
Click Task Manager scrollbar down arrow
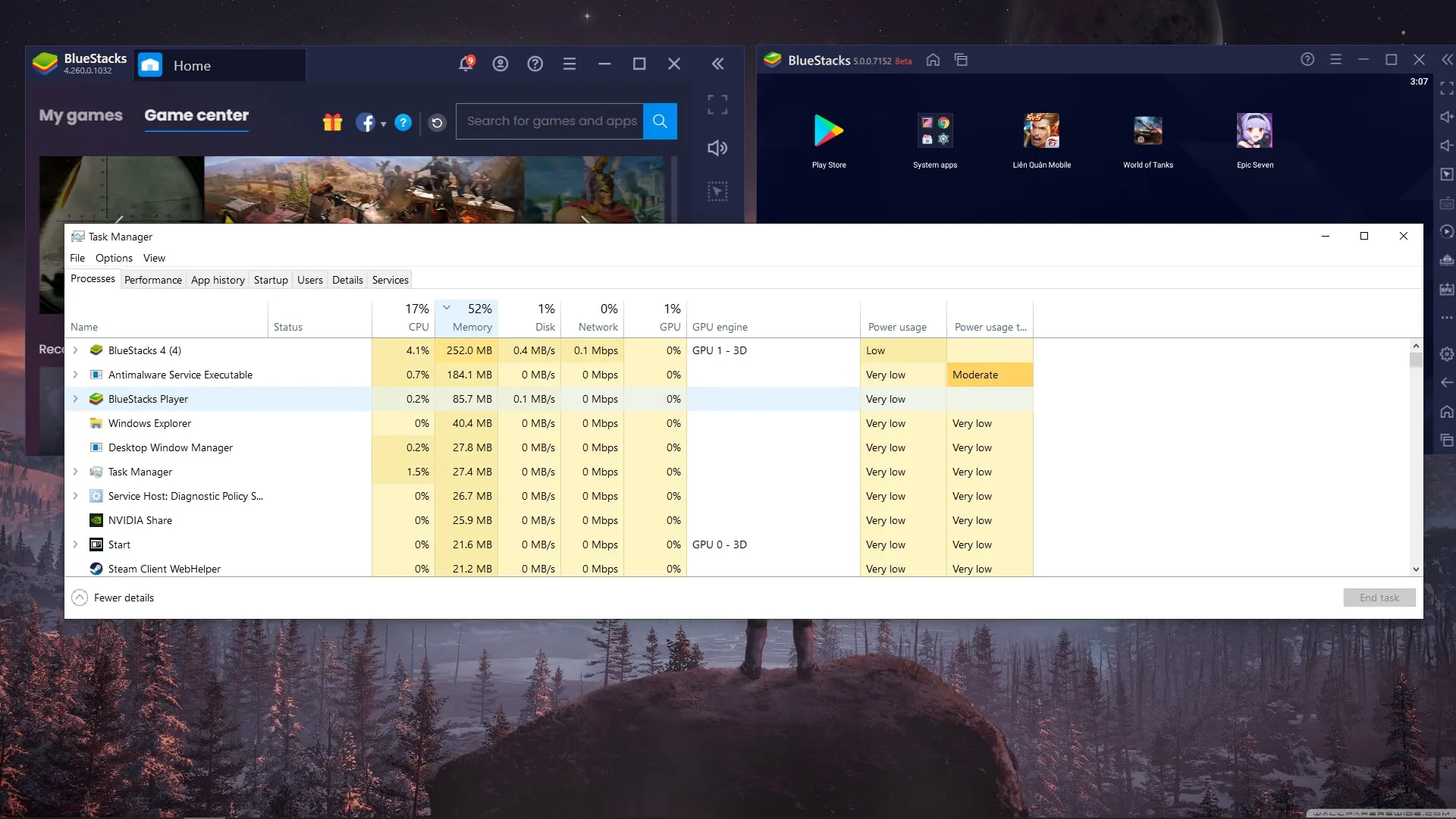[1416, 570]
